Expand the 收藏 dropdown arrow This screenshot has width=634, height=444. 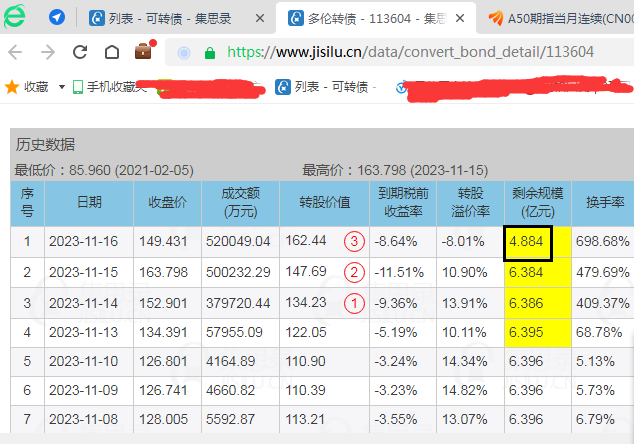point(62,88)
